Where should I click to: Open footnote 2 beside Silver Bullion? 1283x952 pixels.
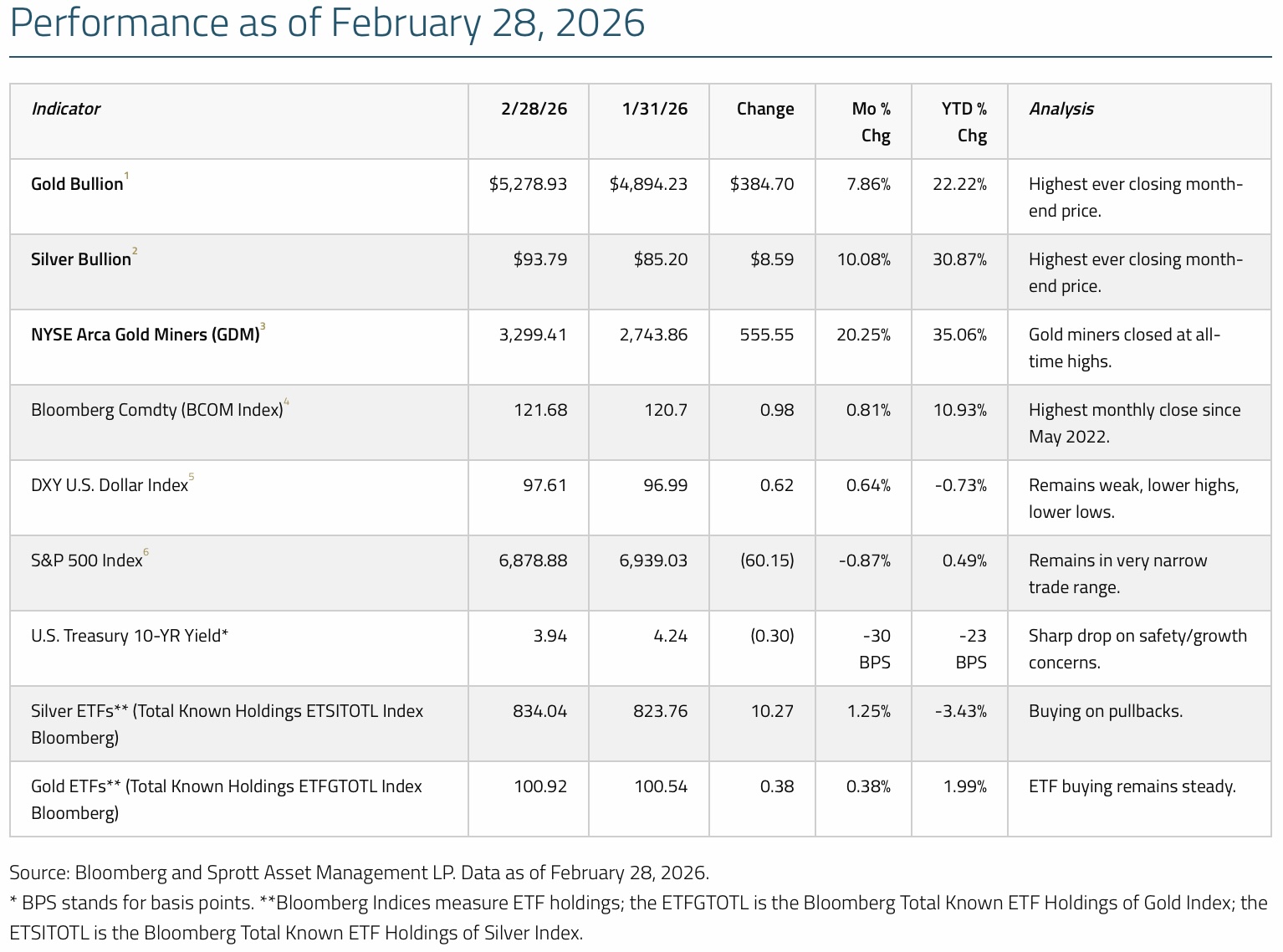pyautogui.click(x=135, y=252)
